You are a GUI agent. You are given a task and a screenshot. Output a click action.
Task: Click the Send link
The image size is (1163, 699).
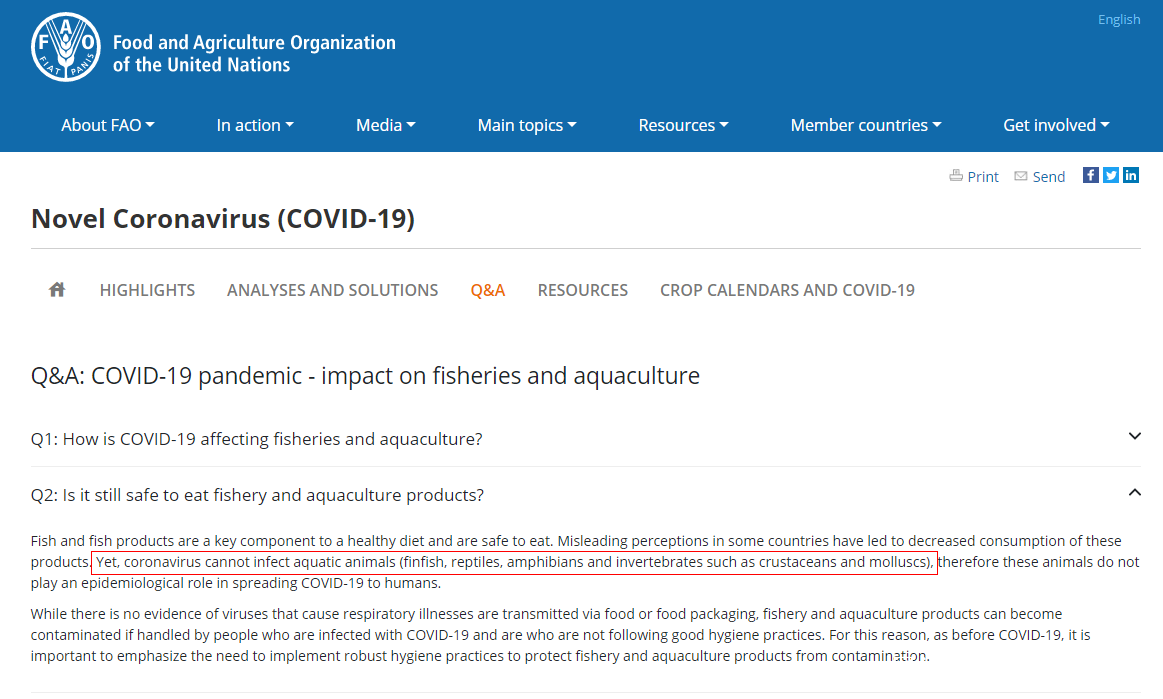(1039, 176)
